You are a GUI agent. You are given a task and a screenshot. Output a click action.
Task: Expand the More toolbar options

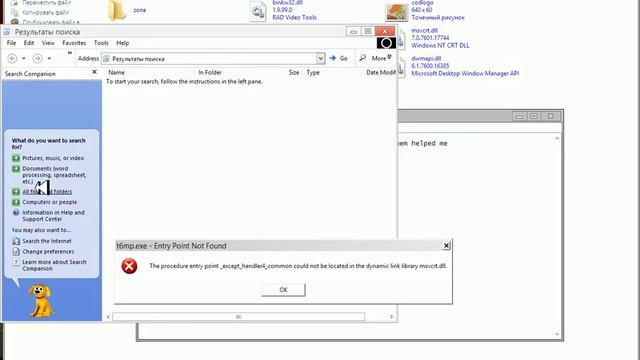[381, 58]
